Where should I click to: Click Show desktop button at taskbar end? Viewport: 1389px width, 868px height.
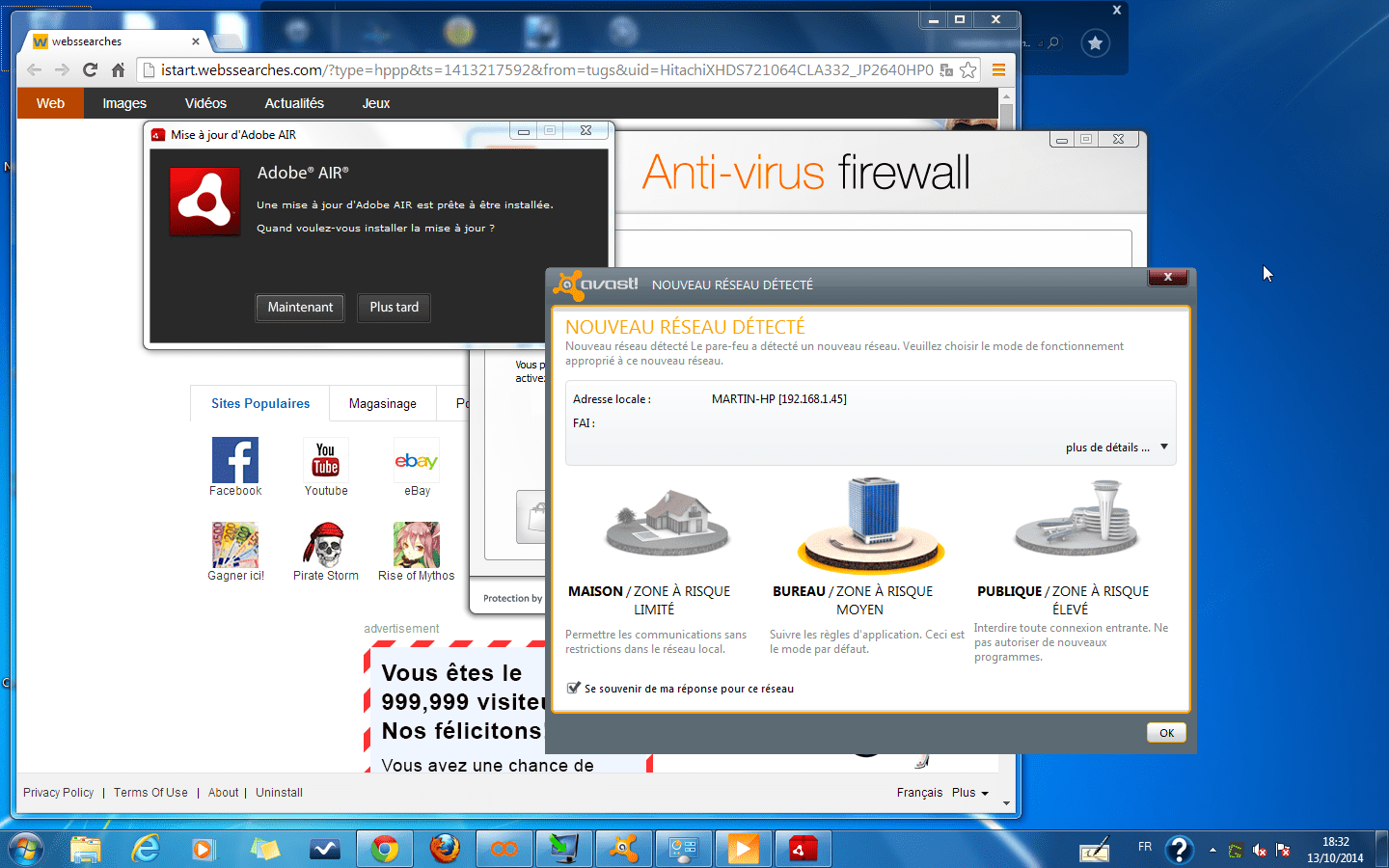click(1381, 849)
